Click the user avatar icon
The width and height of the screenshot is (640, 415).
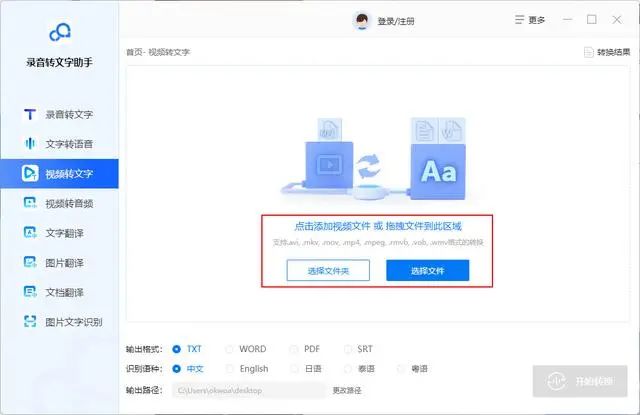point(362,21)
